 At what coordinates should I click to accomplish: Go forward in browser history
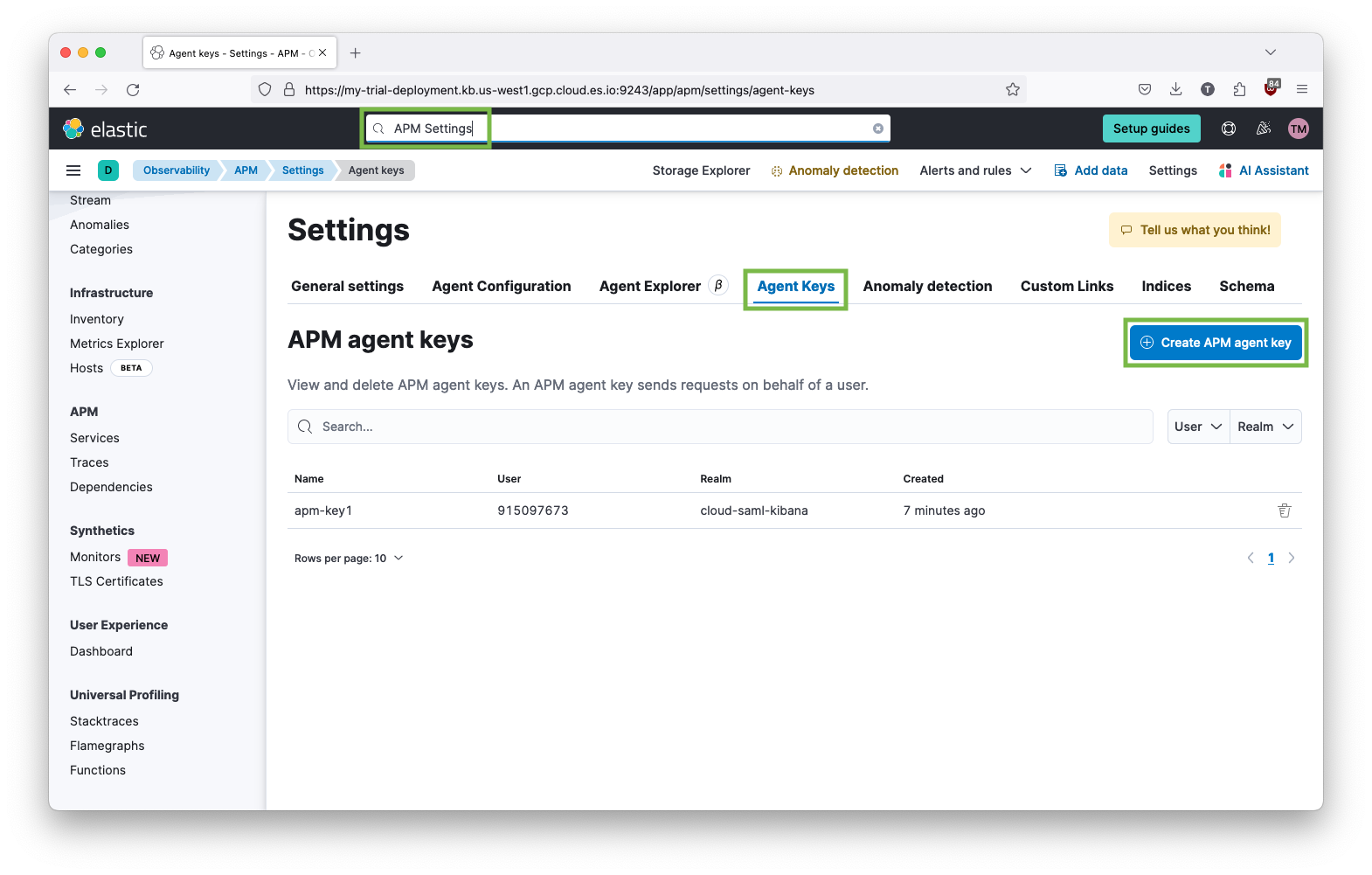tap(101, 89)
